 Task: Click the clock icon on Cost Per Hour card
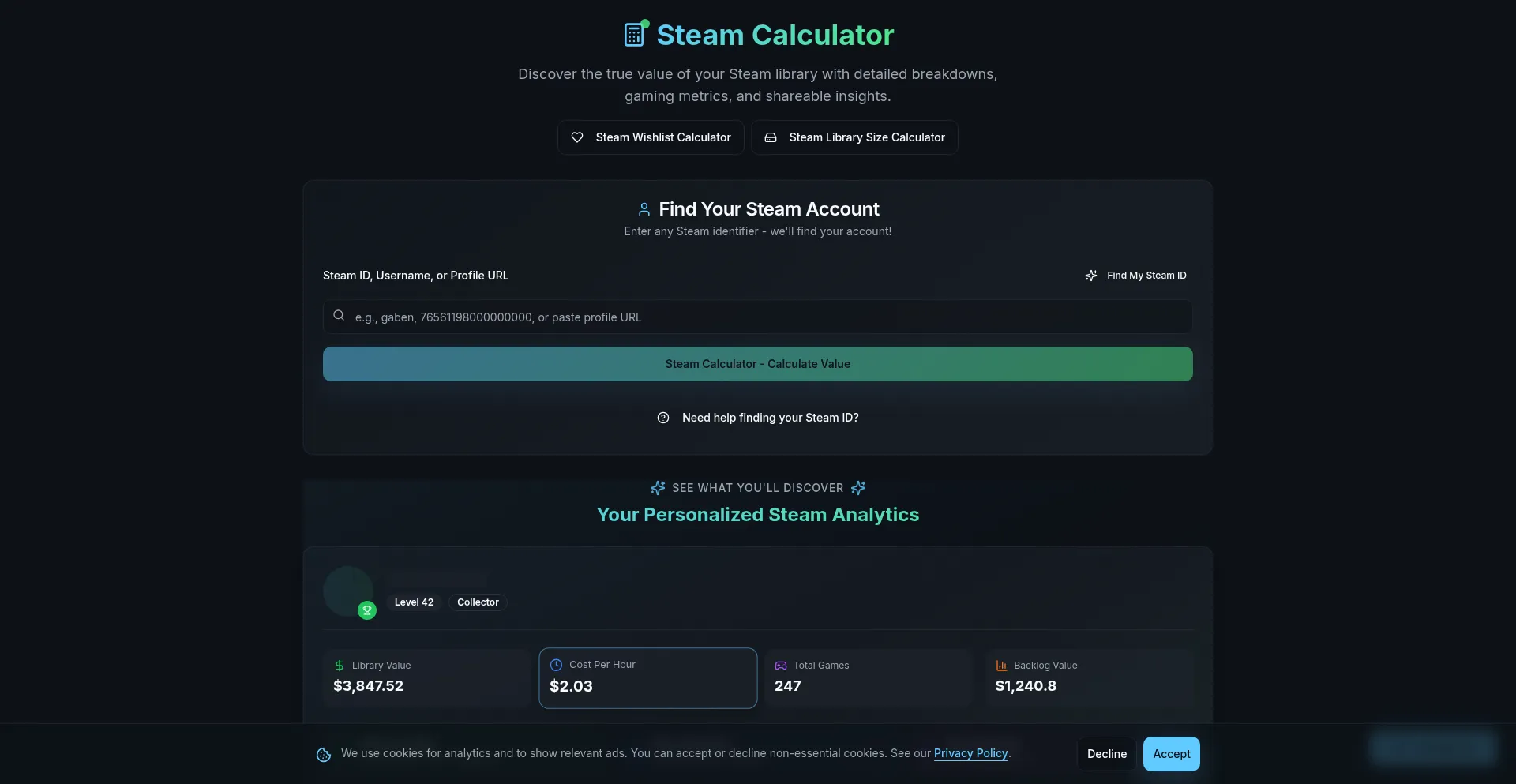point(556,665)
